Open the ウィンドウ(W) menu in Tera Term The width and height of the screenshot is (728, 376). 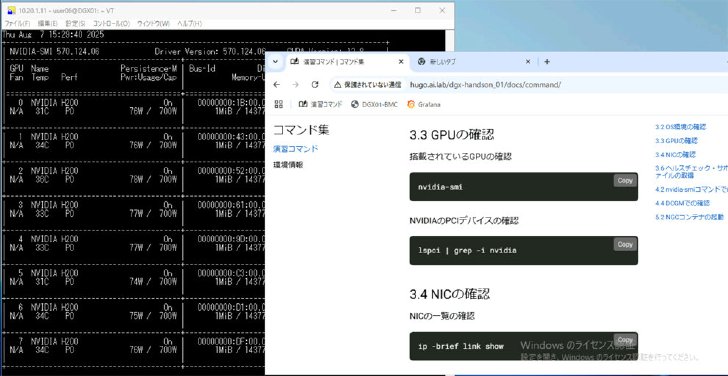click(153, 23)
